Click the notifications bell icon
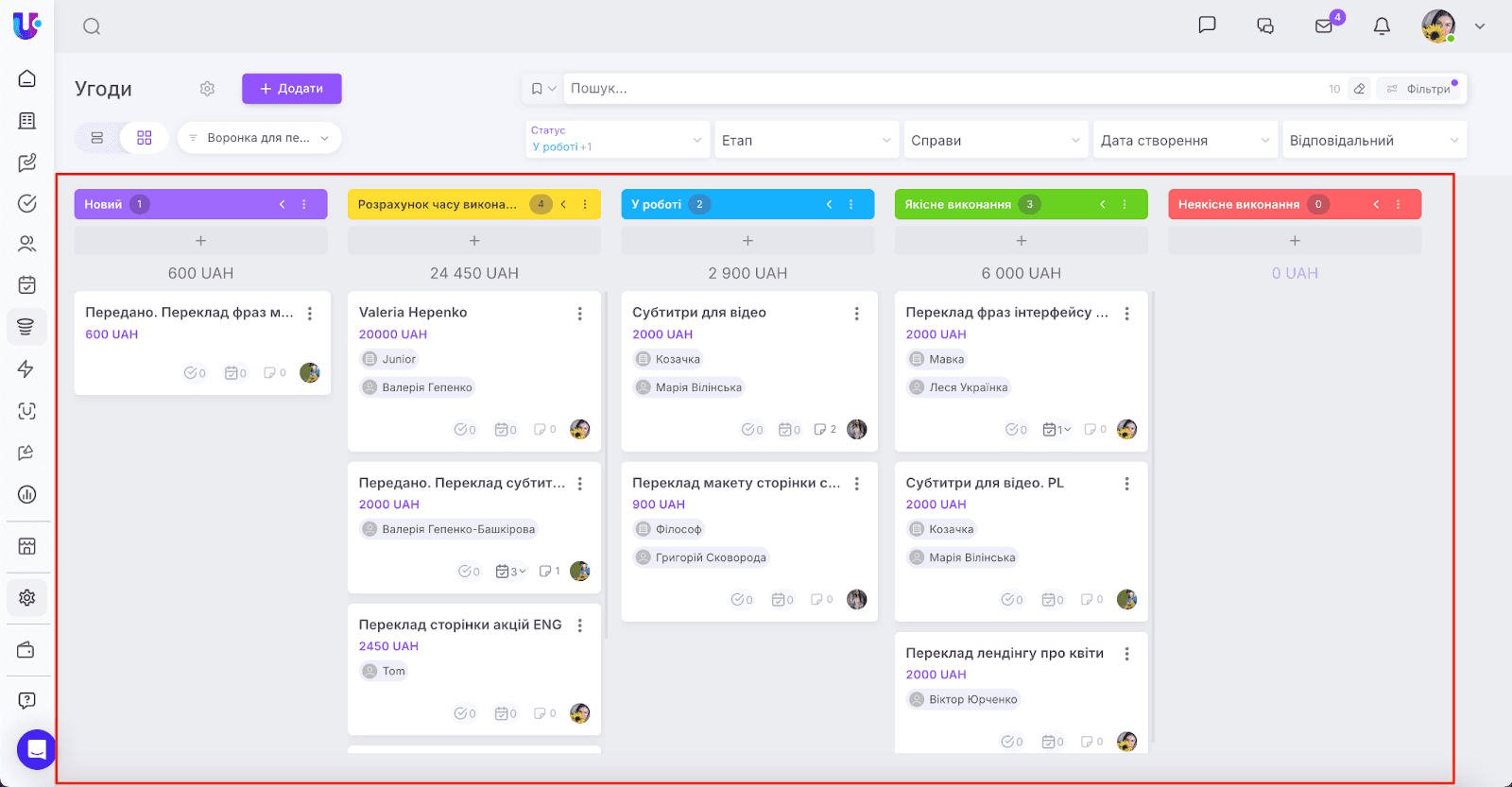The height and width of the screenshot is (787, 1512). click(1382, 26)
